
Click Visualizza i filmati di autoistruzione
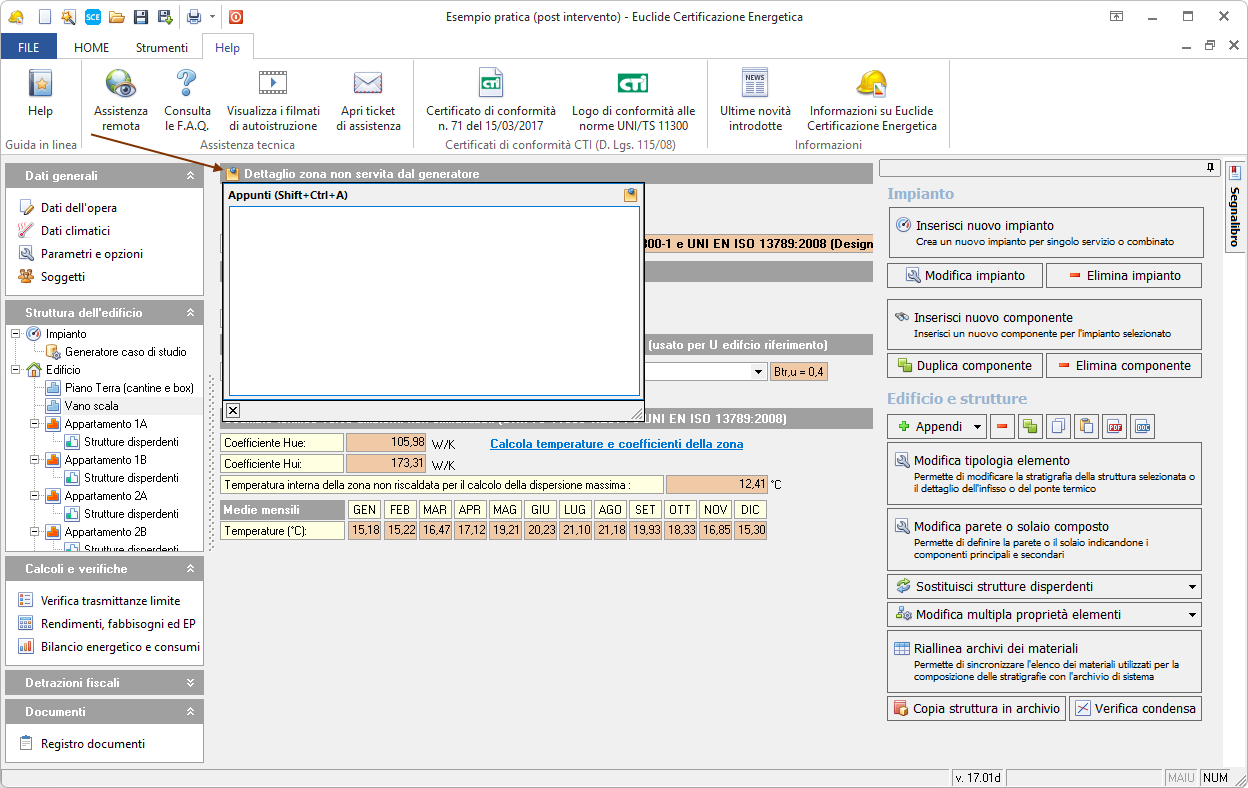click(x=272, y=84)
